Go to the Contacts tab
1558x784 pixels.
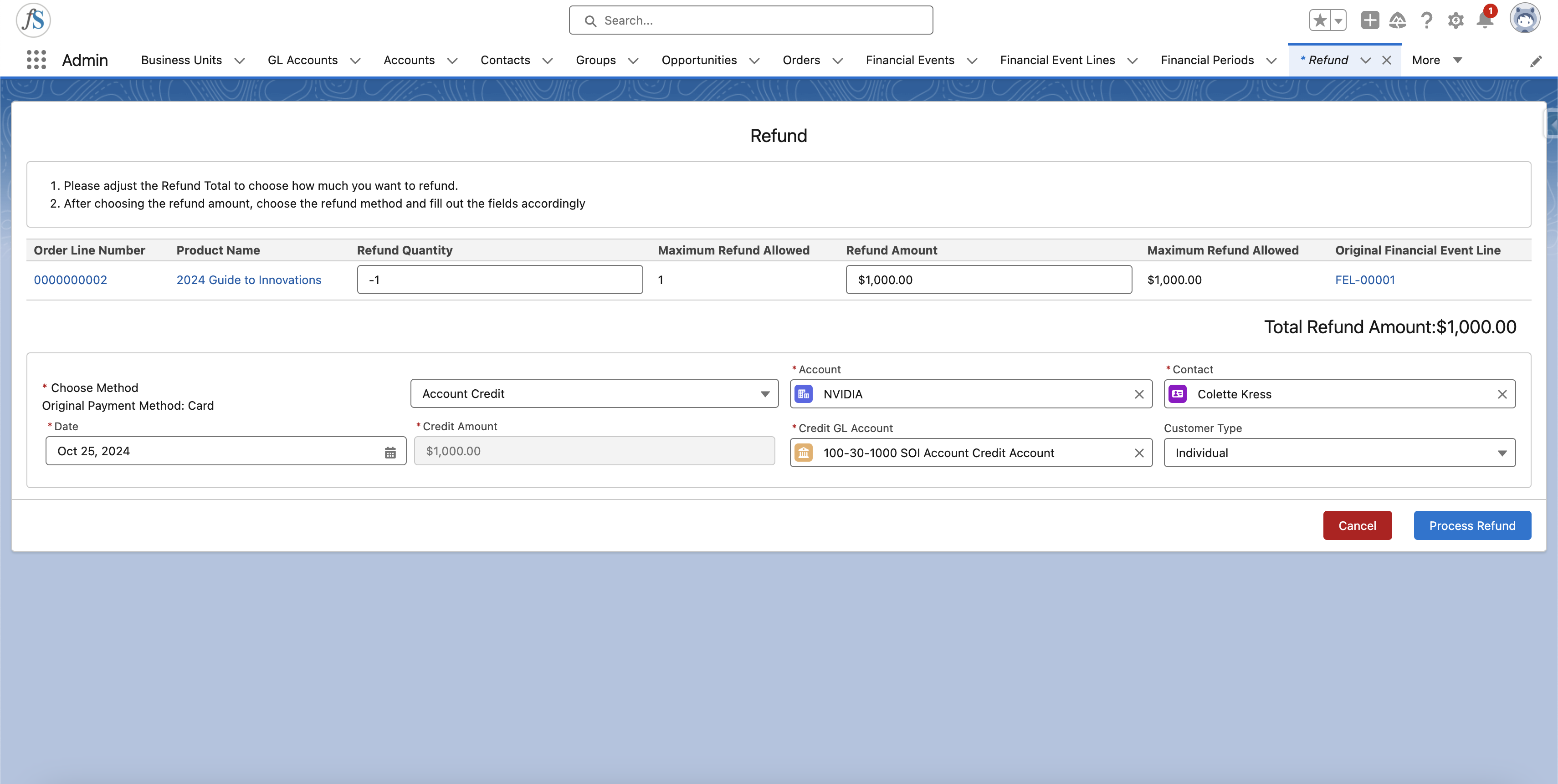(505, 60)
